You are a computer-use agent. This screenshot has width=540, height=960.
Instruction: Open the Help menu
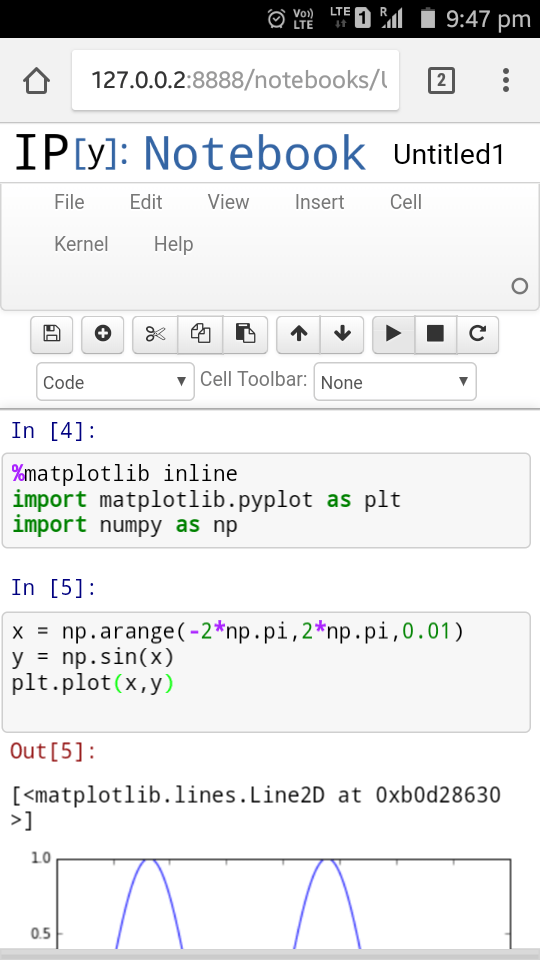[173, 244]
